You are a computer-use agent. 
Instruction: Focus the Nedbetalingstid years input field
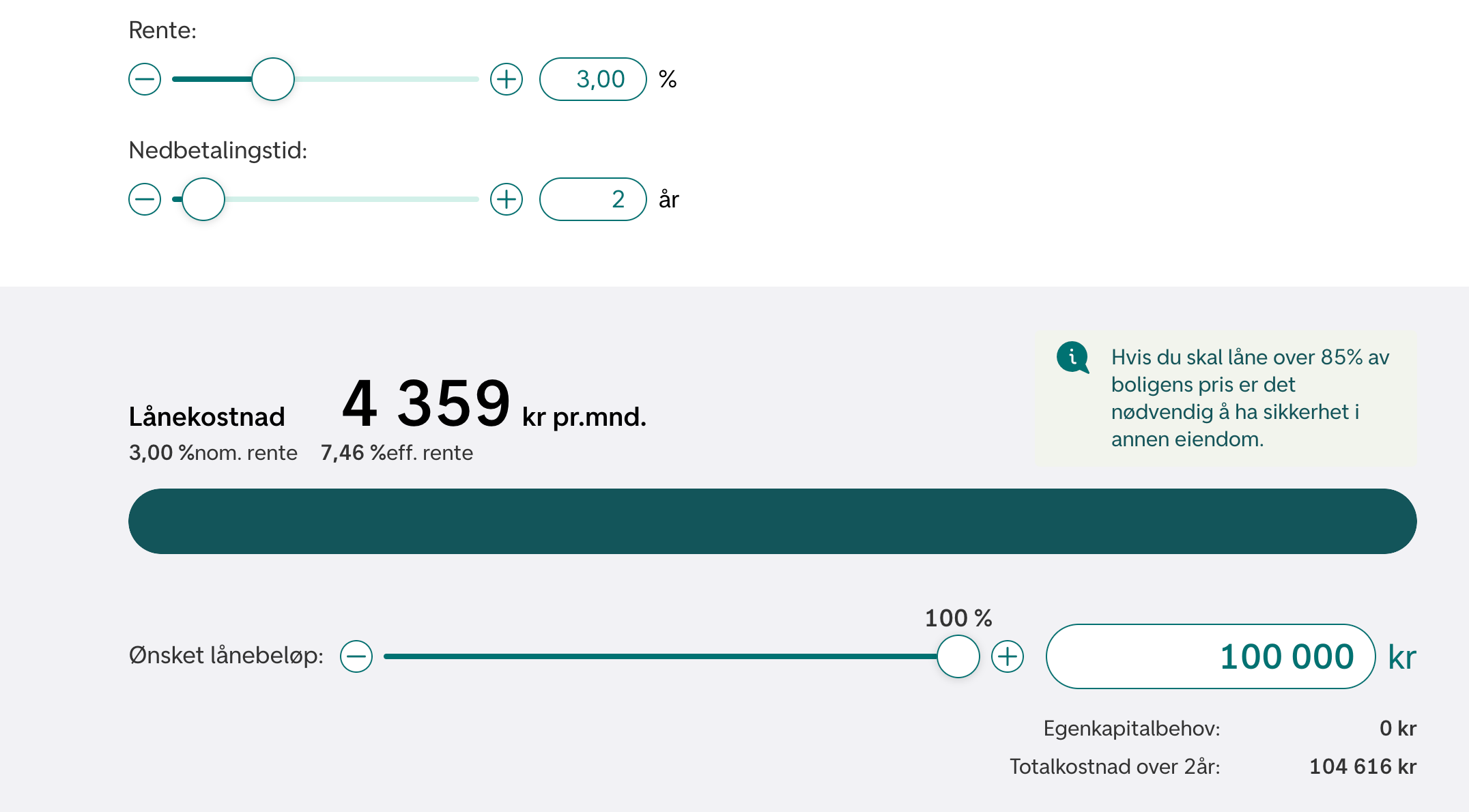[x=593, y=199]
